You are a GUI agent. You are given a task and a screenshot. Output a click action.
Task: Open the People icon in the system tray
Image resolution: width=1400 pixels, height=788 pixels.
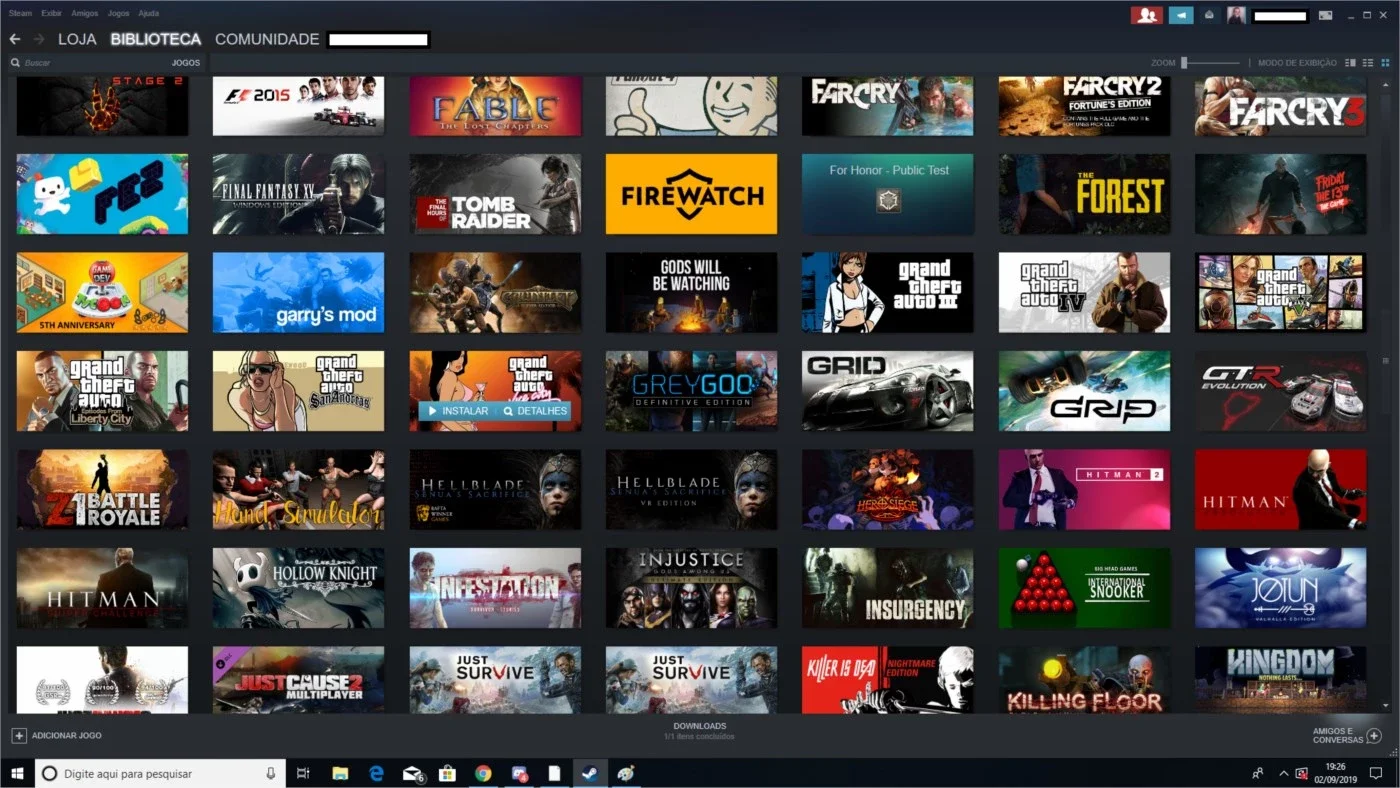click(x=1258, y=773)
